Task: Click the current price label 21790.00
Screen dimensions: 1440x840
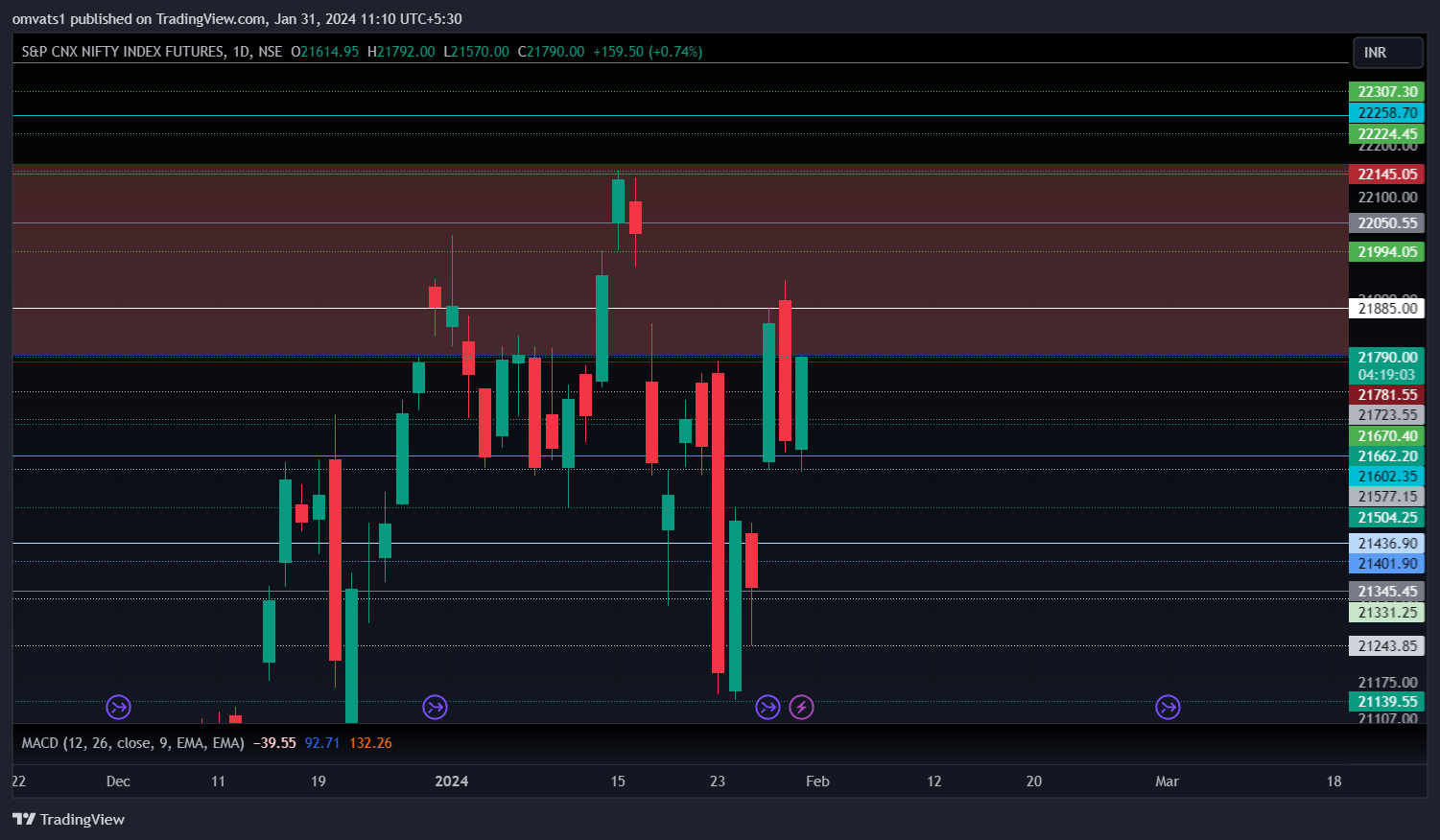Action: pos(1387,358)
